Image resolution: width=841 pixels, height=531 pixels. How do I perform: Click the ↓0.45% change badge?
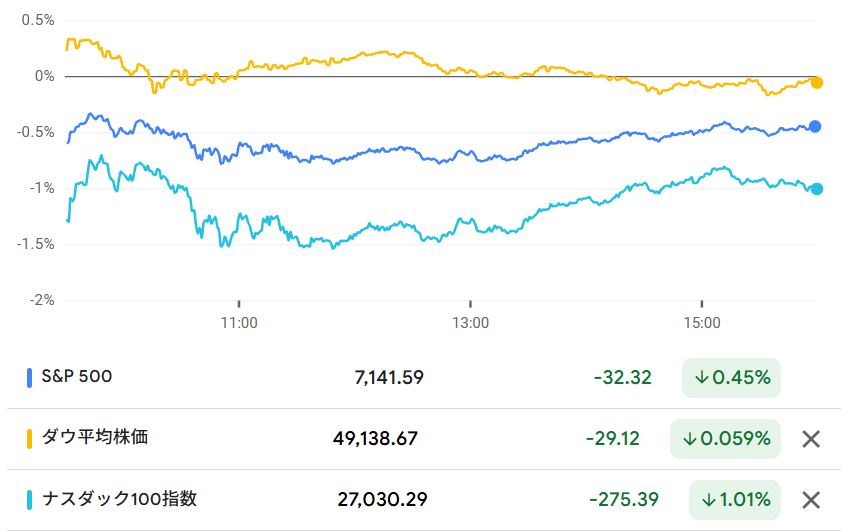[731, 378]
